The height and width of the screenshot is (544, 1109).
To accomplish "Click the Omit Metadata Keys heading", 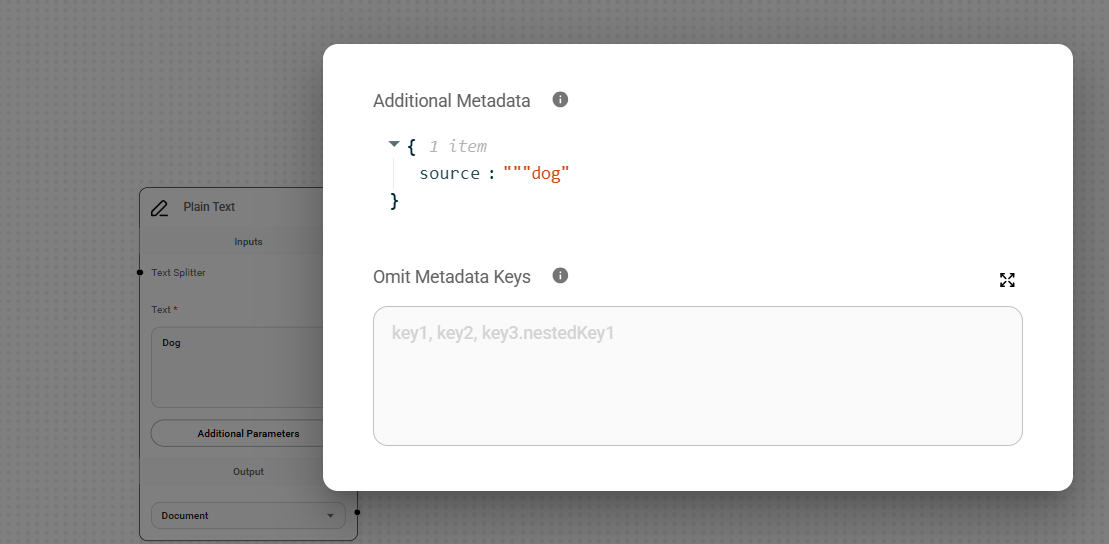I will (451, 277).
